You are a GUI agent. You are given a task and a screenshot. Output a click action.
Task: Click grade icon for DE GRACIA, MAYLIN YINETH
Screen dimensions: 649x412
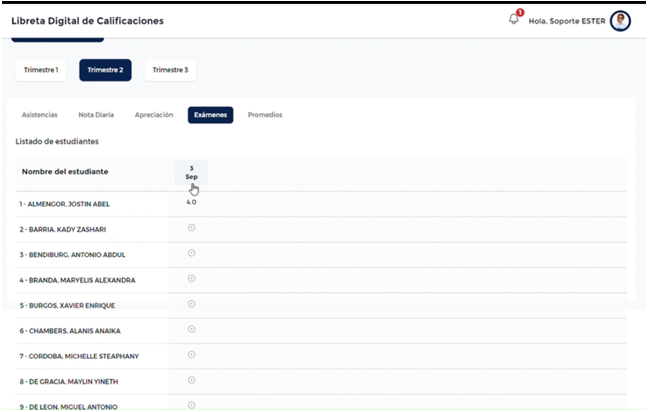coord(191,380)
